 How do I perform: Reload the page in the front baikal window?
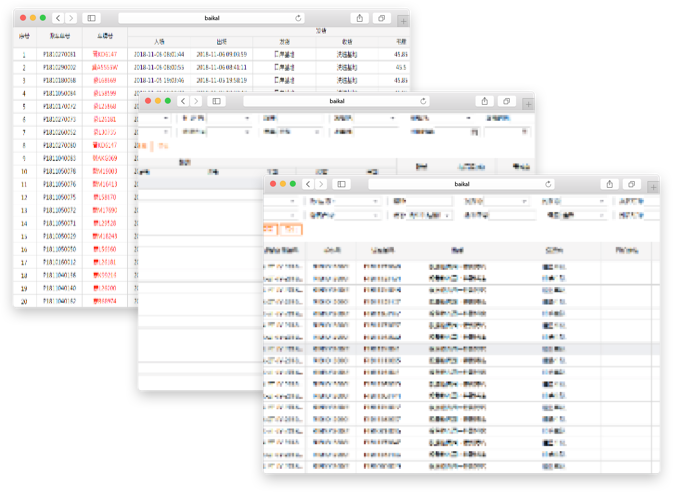548,184
